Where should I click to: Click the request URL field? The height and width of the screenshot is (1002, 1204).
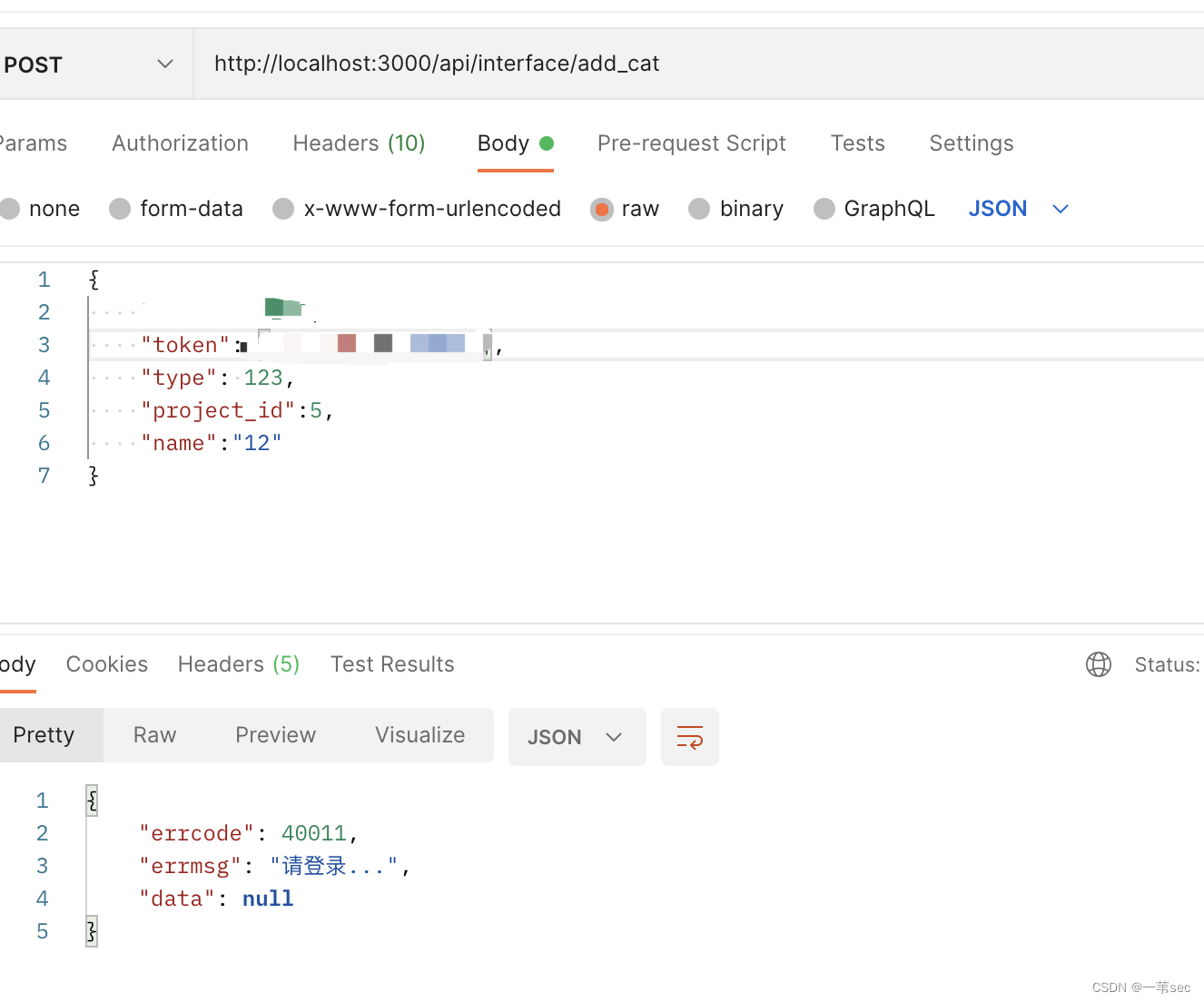click(699, 64)
